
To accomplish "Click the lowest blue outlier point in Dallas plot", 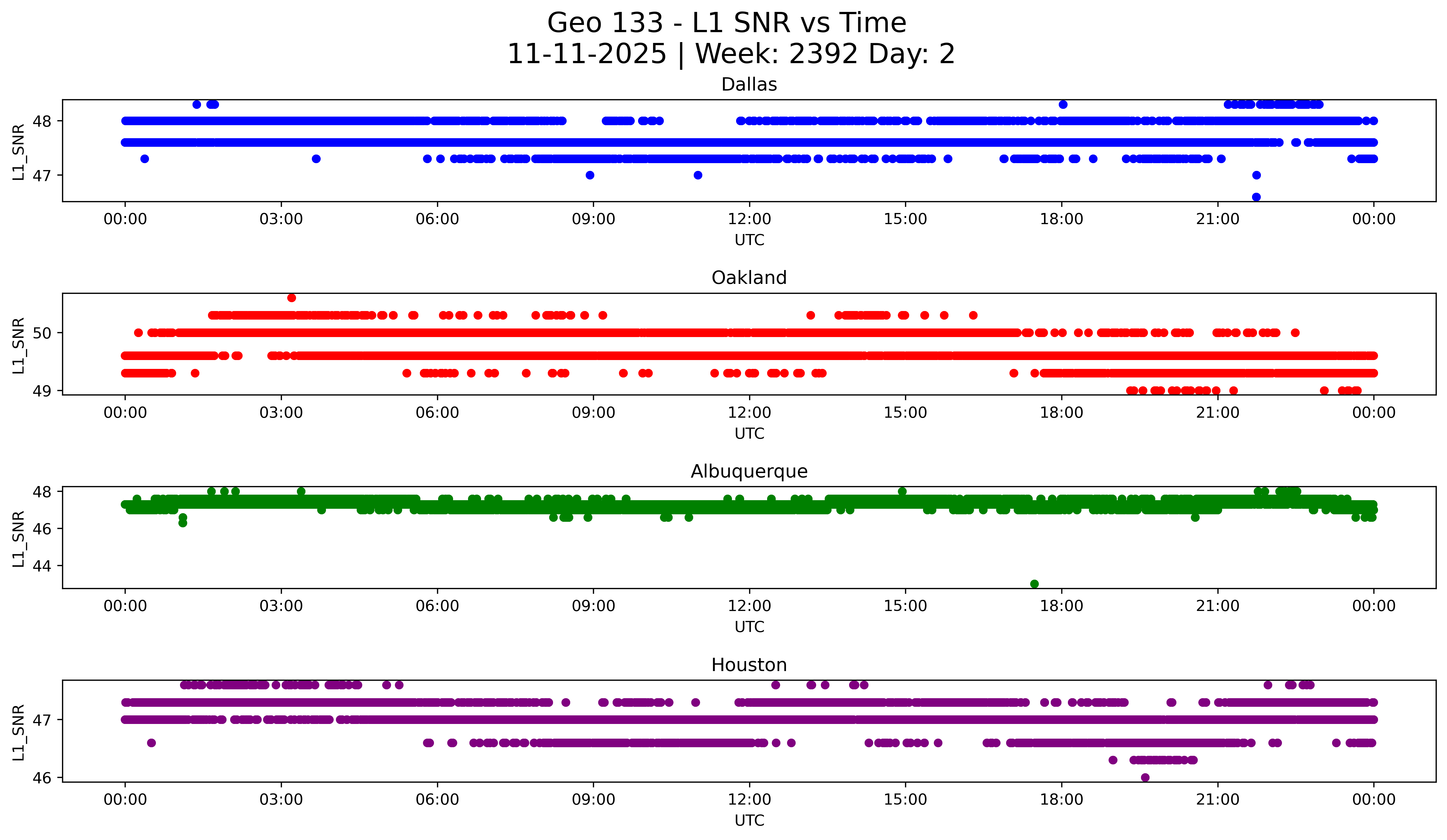I will click(1256, 197).
